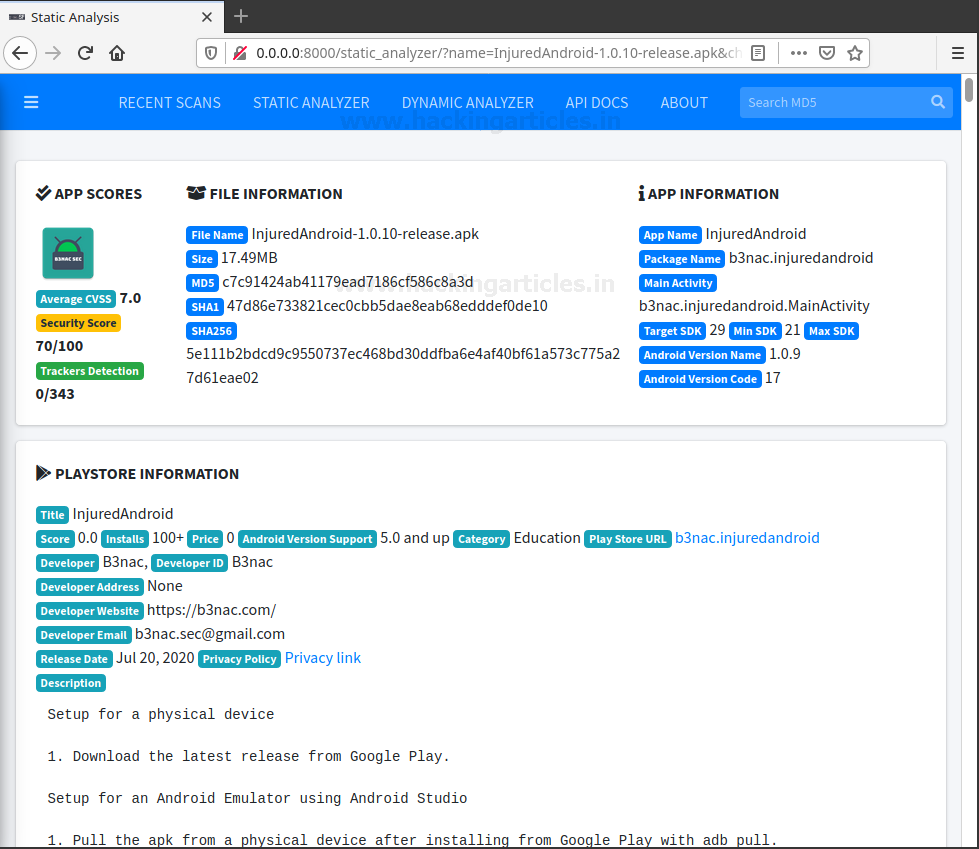Click the 0/343 trackers value
Screen dimensions: 979x849
[x=55, y=394]
